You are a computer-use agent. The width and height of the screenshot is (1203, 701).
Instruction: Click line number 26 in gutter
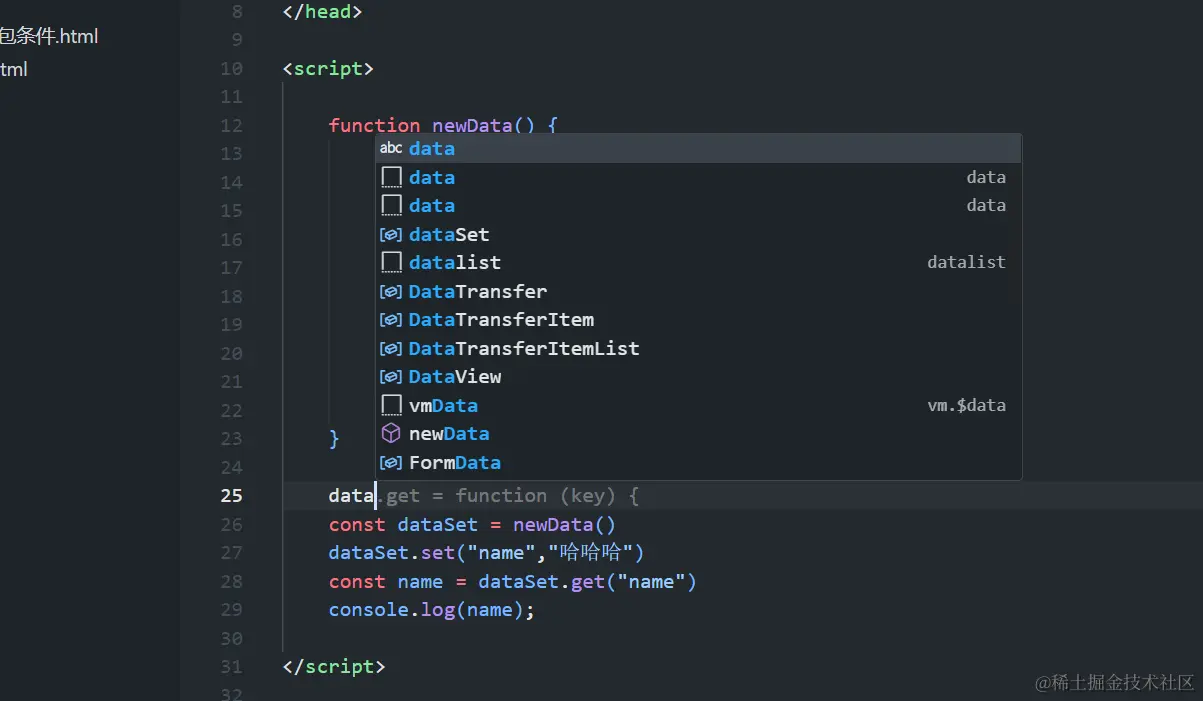tap(231, 524)
